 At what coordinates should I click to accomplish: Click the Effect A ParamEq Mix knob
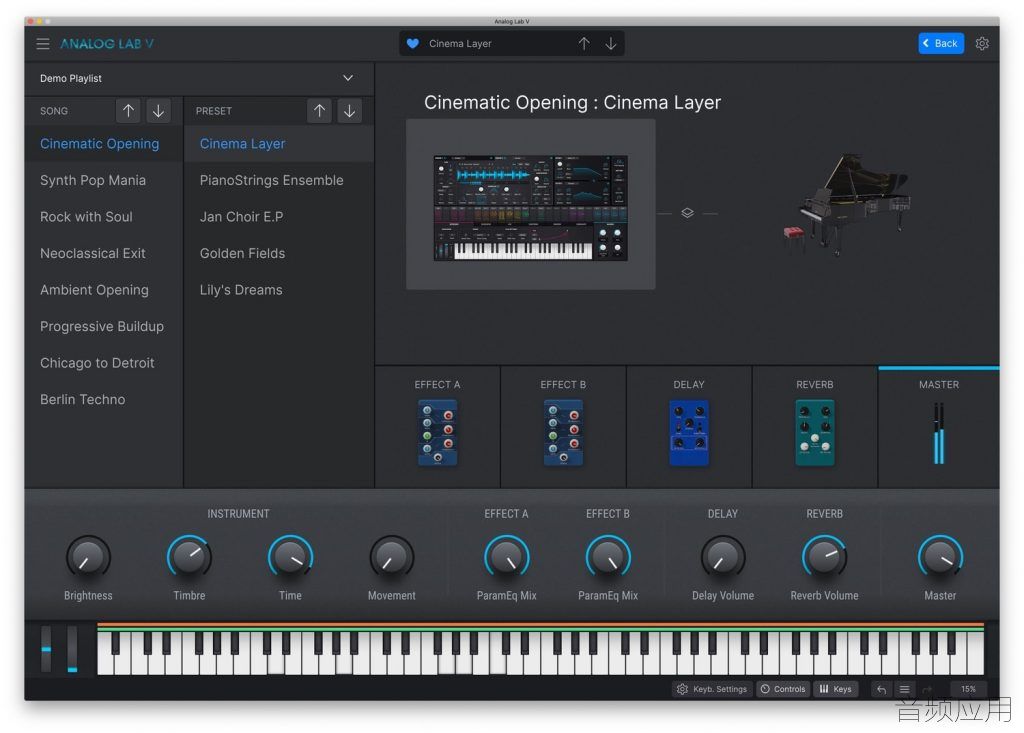[x=507, y=558]
